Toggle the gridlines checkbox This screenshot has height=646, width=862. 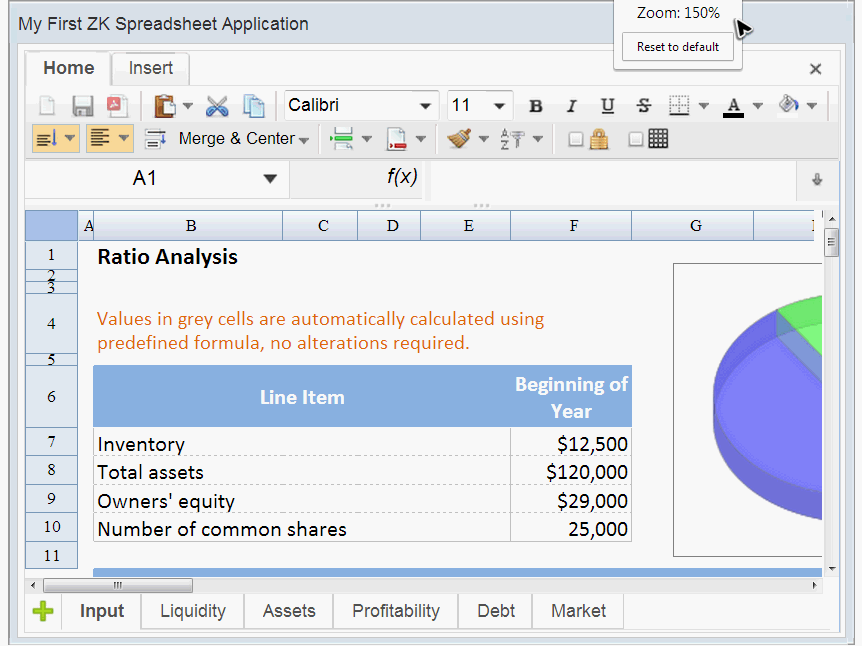point(636,140)
